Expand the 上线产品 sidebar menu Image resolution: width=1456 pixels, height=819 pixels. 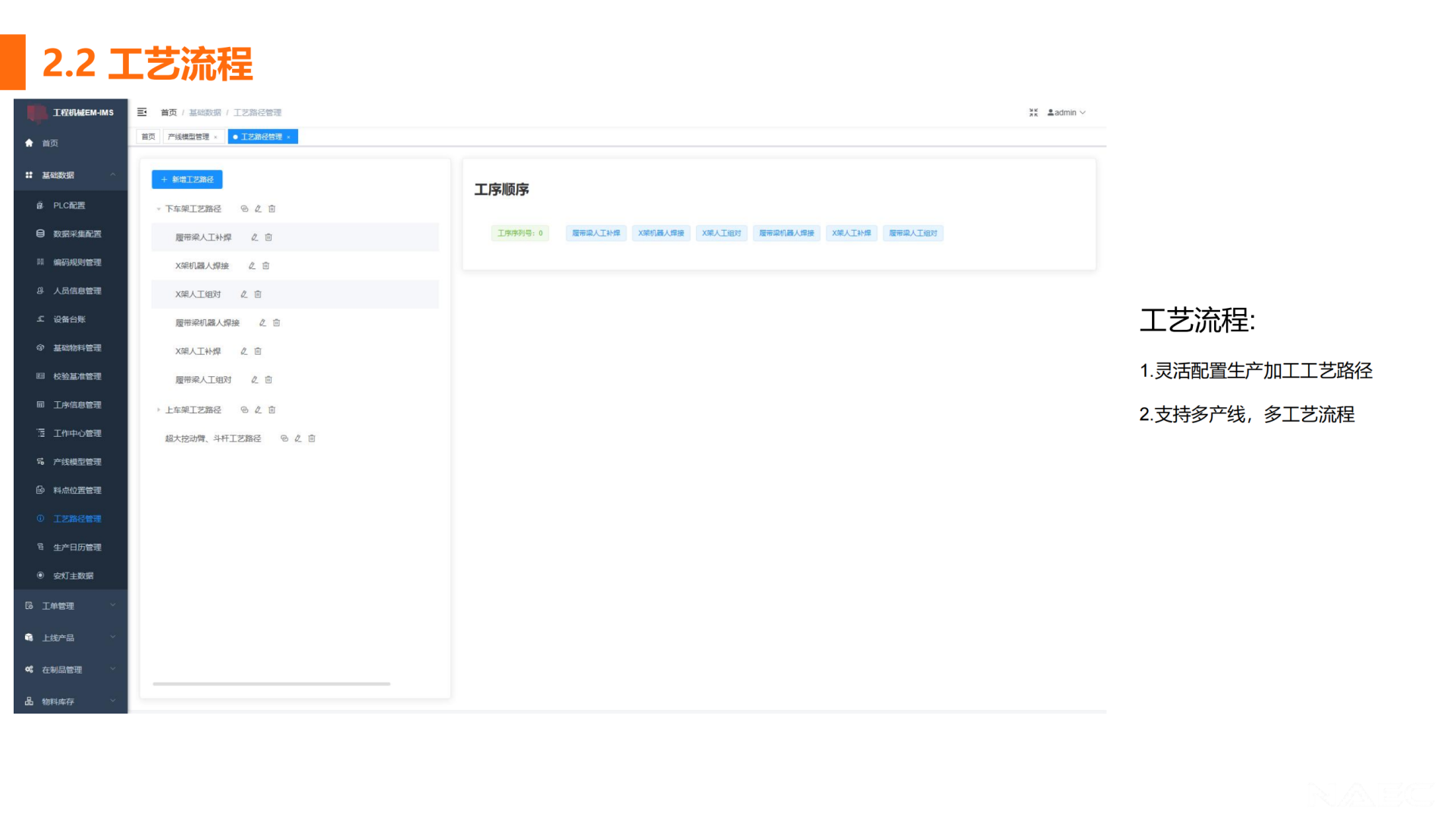click(71, 637)
